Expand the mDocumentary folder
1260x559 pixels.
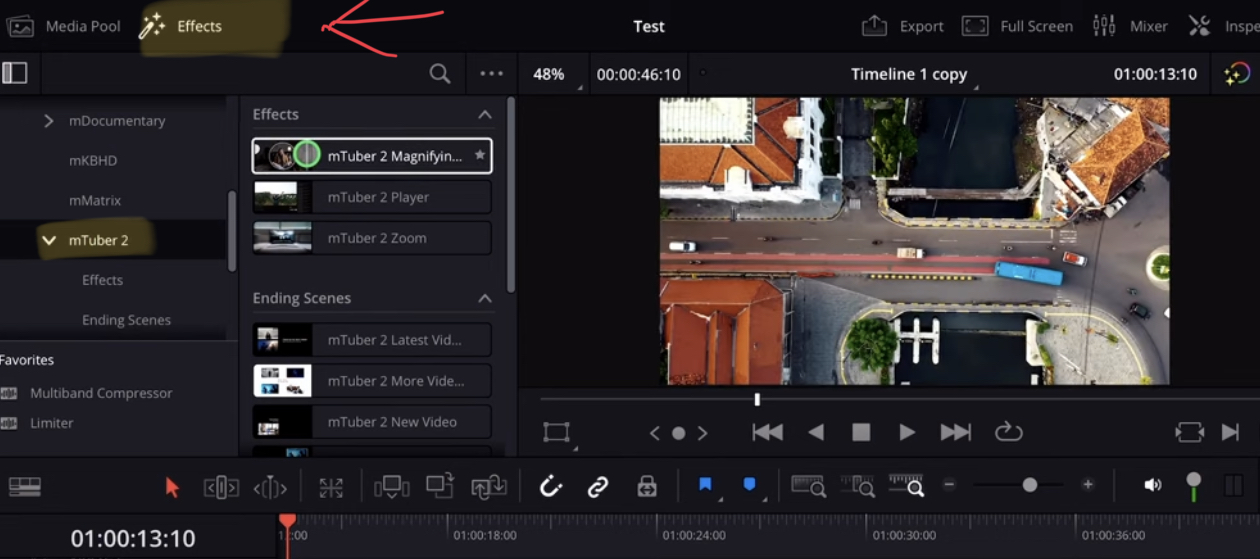[49, 120]
